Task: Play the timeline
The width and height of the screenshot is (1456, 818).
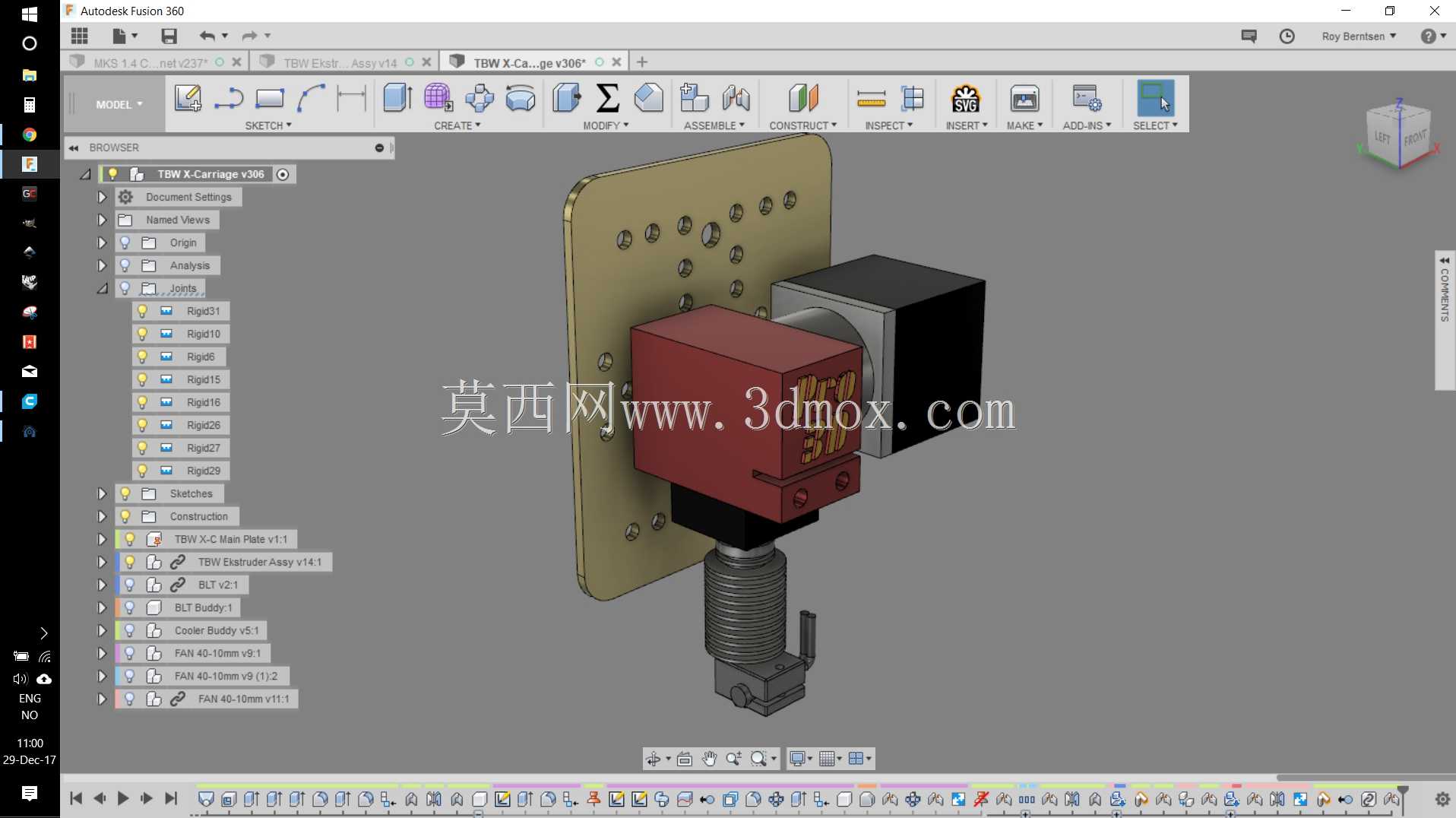Action: coord(122,798)
